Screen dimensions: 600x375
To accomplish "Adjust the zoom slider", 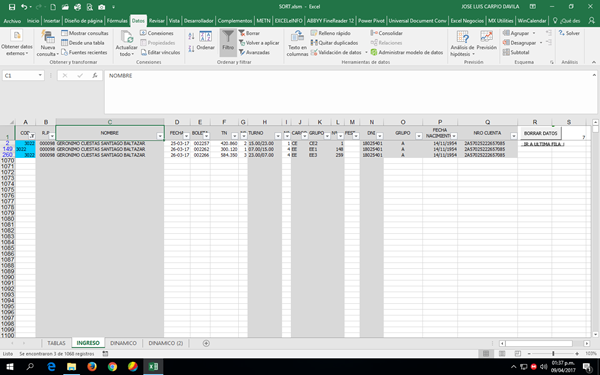I will click(553, 354).
